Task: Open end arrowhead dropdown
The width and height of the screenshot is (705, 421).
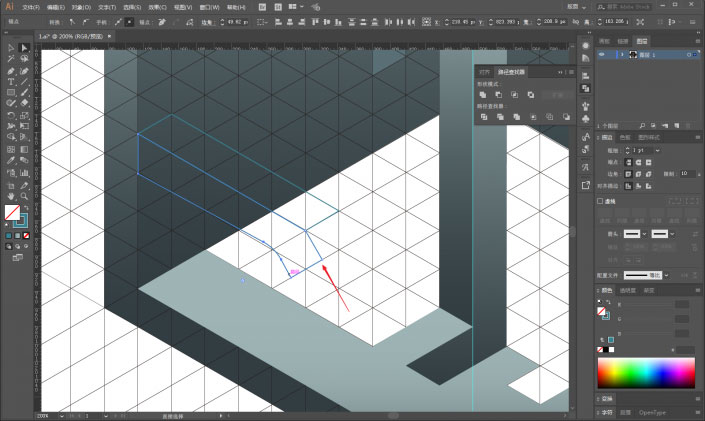Action: coord(672,234)
